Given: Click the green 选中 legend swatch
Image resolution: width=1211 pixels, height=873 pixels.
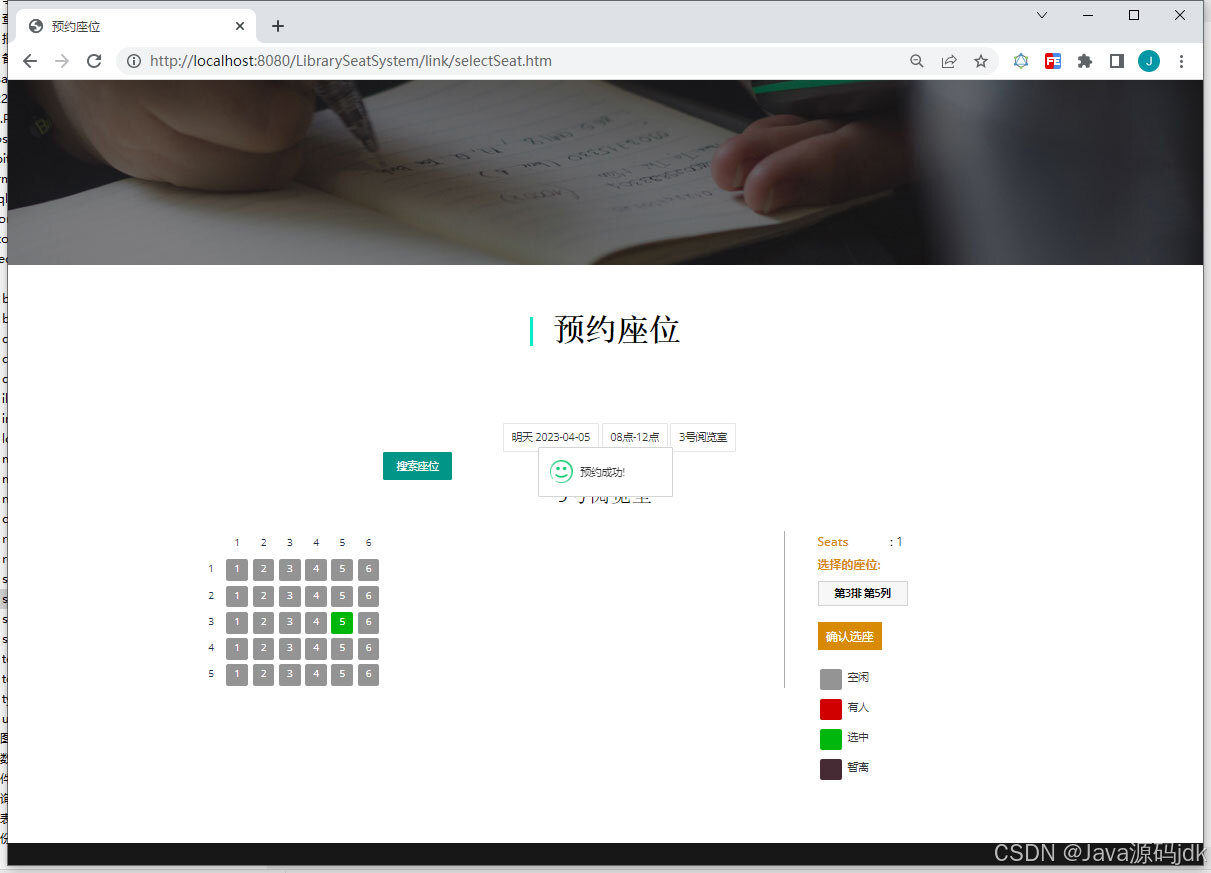Looking at the screenshot, I should pyautogui.click(x=831, y=740).
